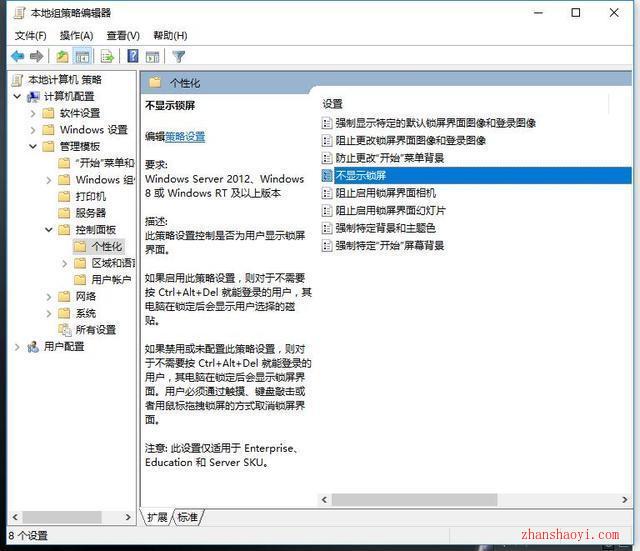
Task: Select 防止更改"开始"菜单背景 policy text
Action: [389, 158]
